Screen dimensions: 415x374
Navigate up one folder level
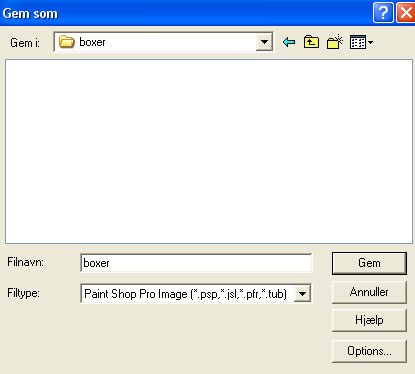click(311, 42)
